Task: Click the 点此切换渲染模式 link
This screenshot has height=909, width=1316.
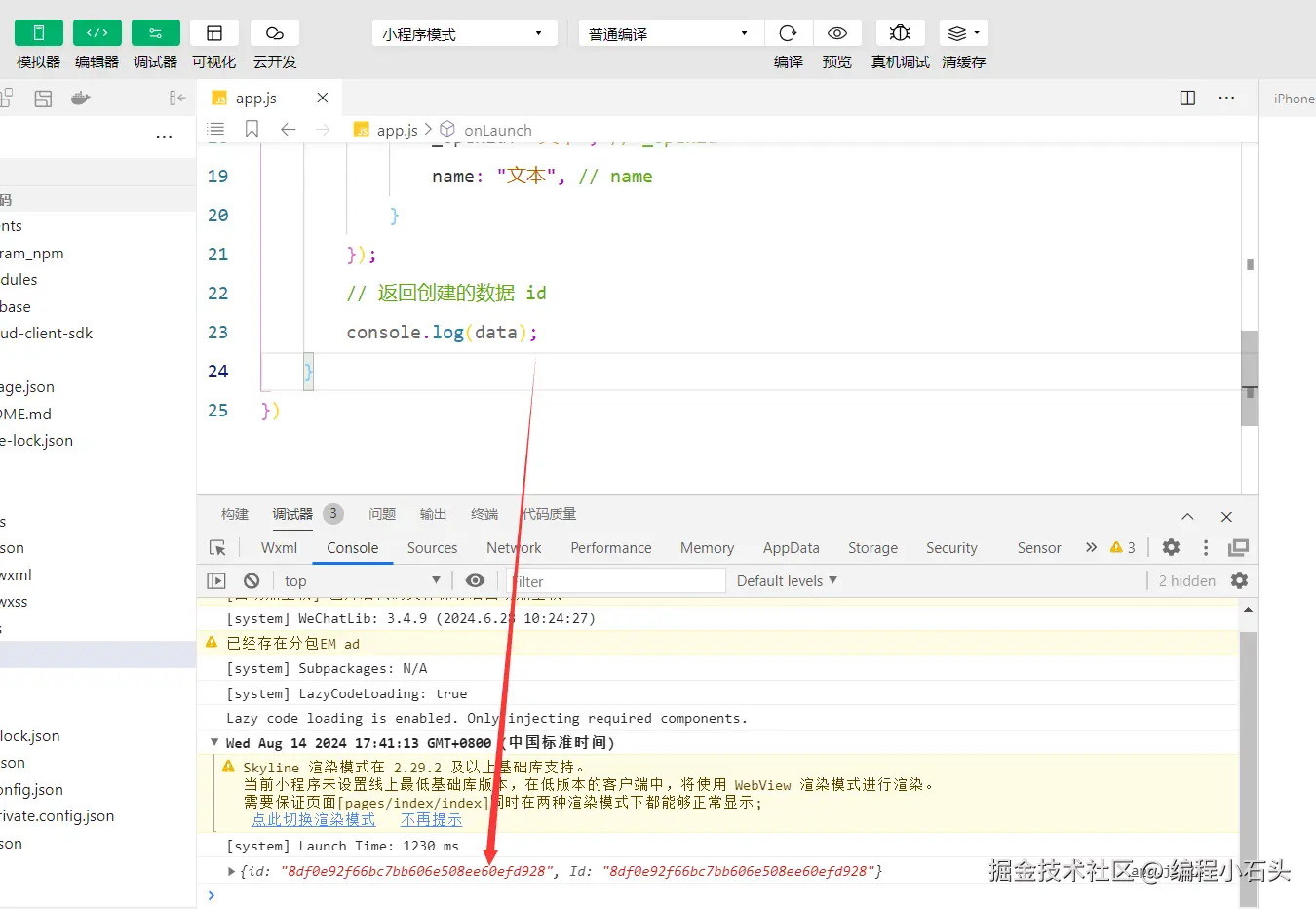Action: pos(313,819)
